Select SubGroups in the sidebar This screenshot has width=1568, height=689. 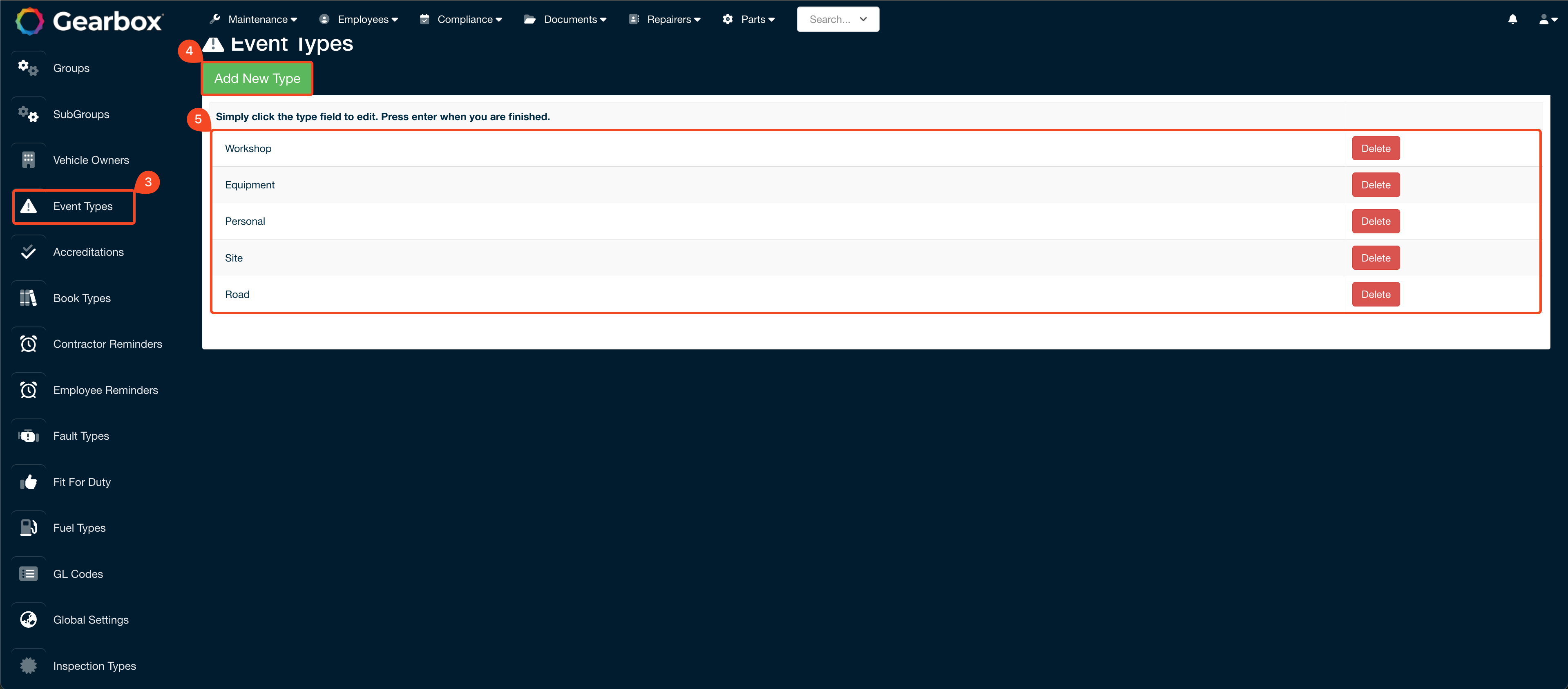point(81,114)
